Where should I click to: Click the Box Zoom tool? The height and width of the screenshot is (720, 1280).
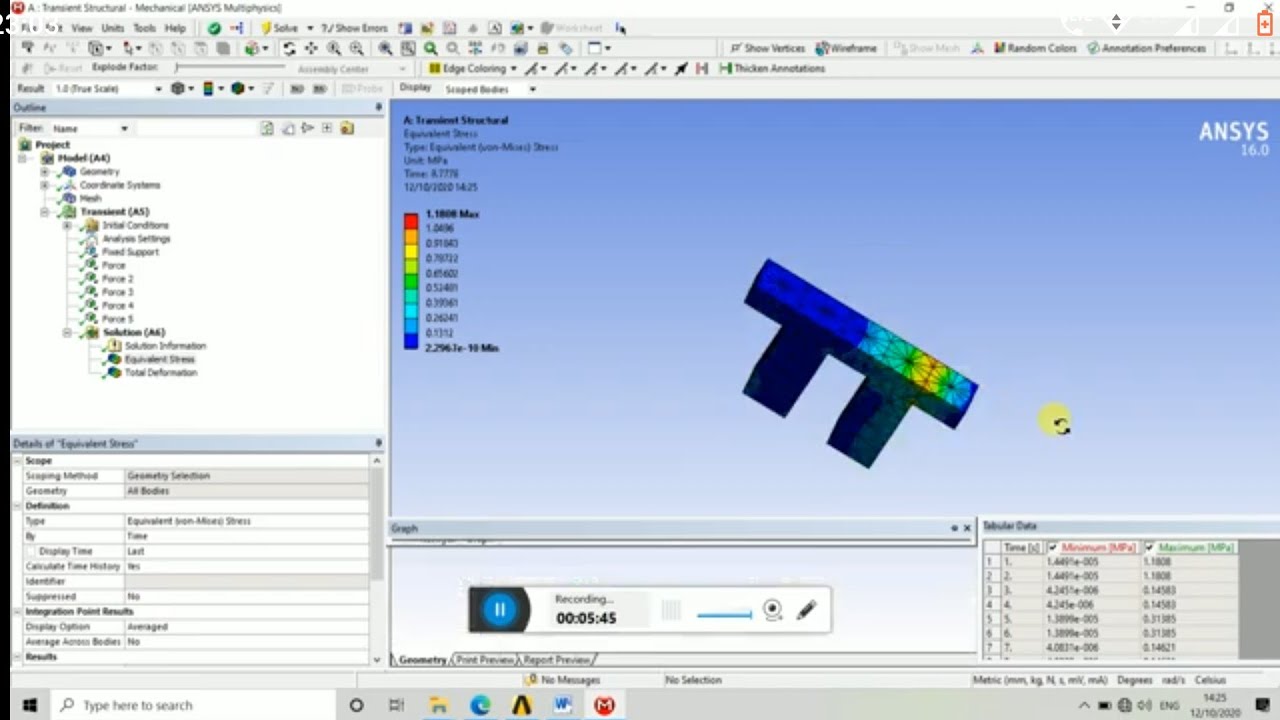[356, 48]
